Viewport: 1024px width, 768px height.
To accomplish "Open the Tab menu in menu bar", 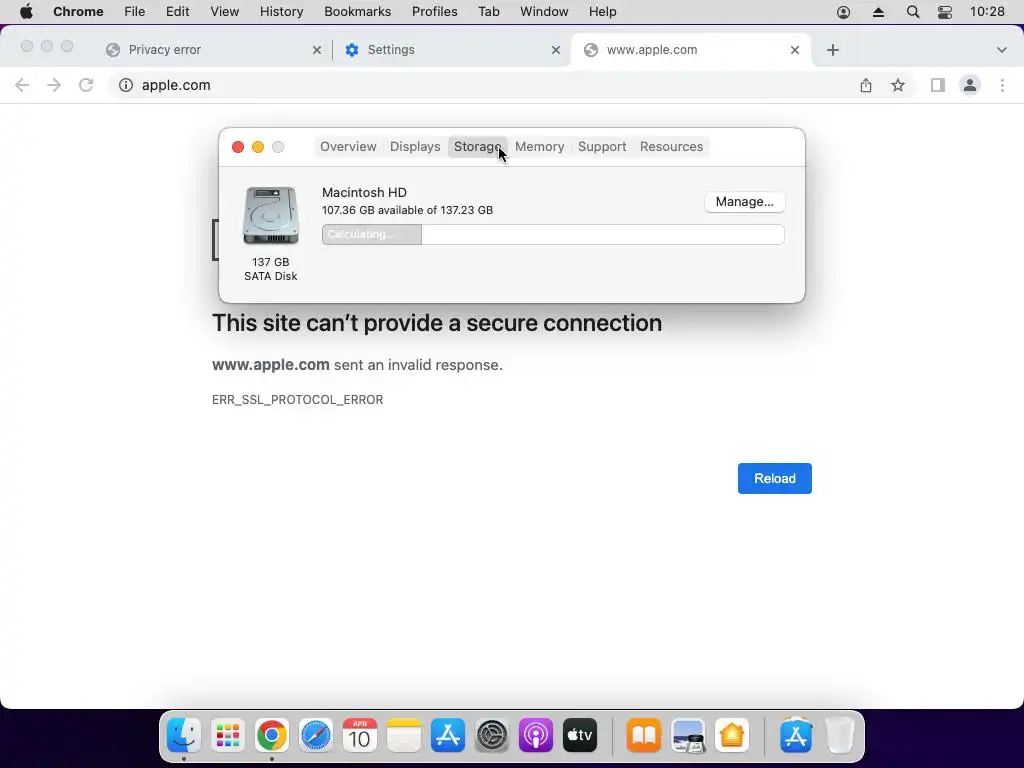I will click(x=488, y=12).
